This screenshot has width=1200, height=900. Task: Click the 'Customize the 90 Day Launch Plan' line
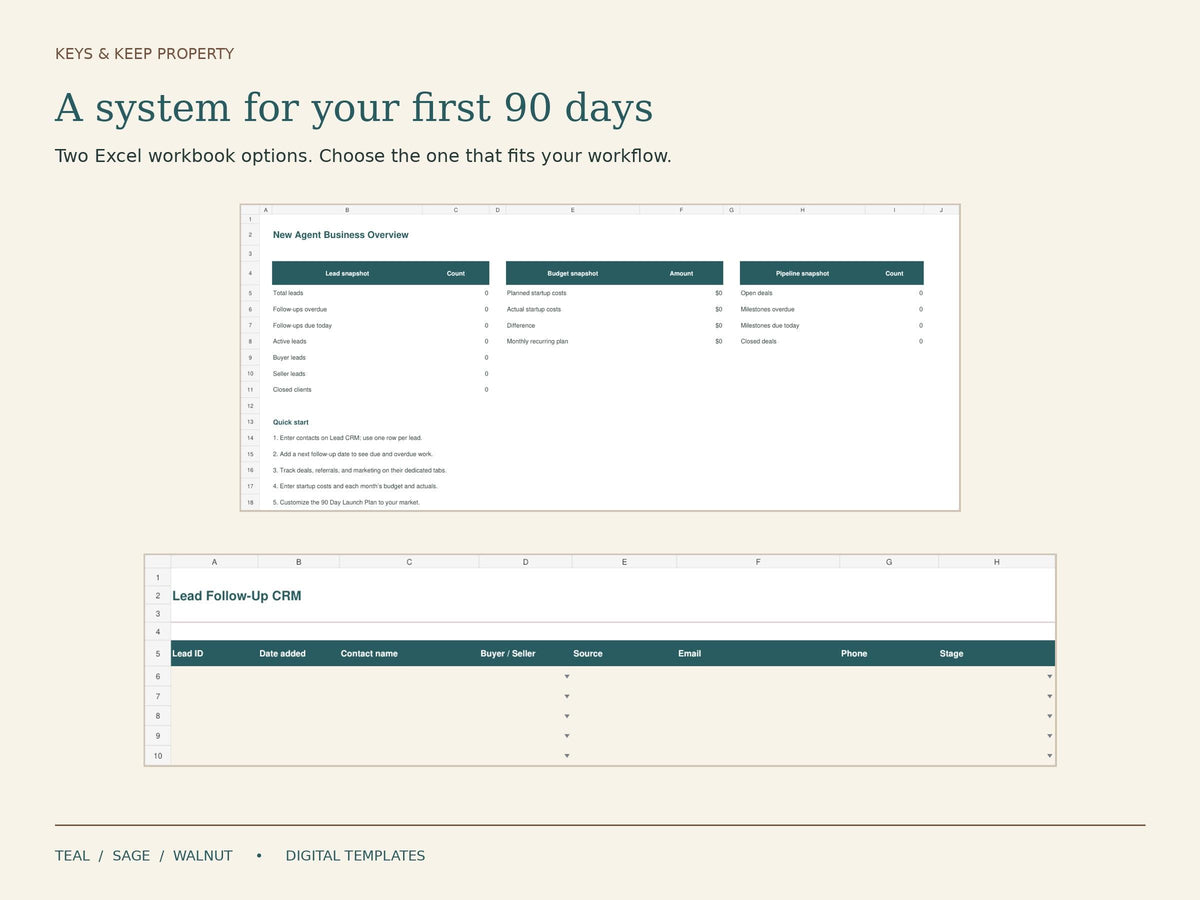(346, 502)
